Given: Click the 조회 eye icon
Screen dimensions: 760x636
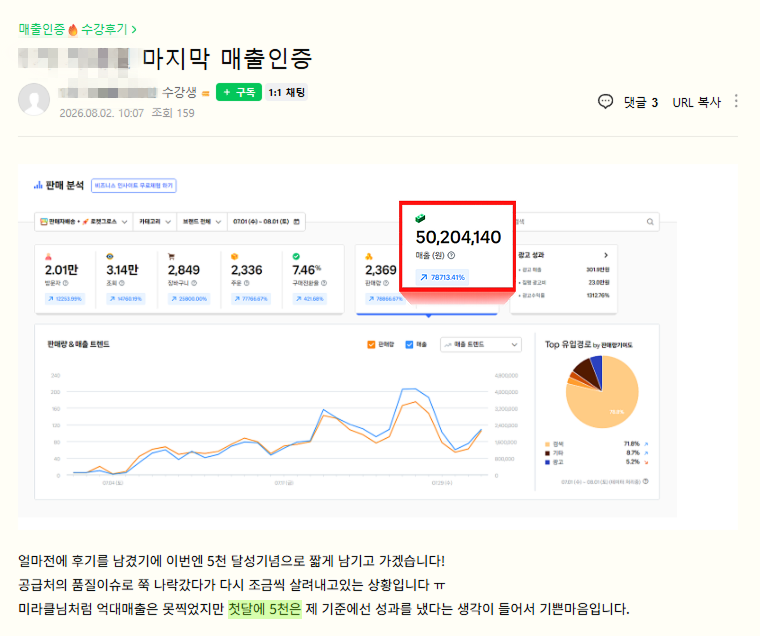Looking at the screenshot, I should (110, 256).
